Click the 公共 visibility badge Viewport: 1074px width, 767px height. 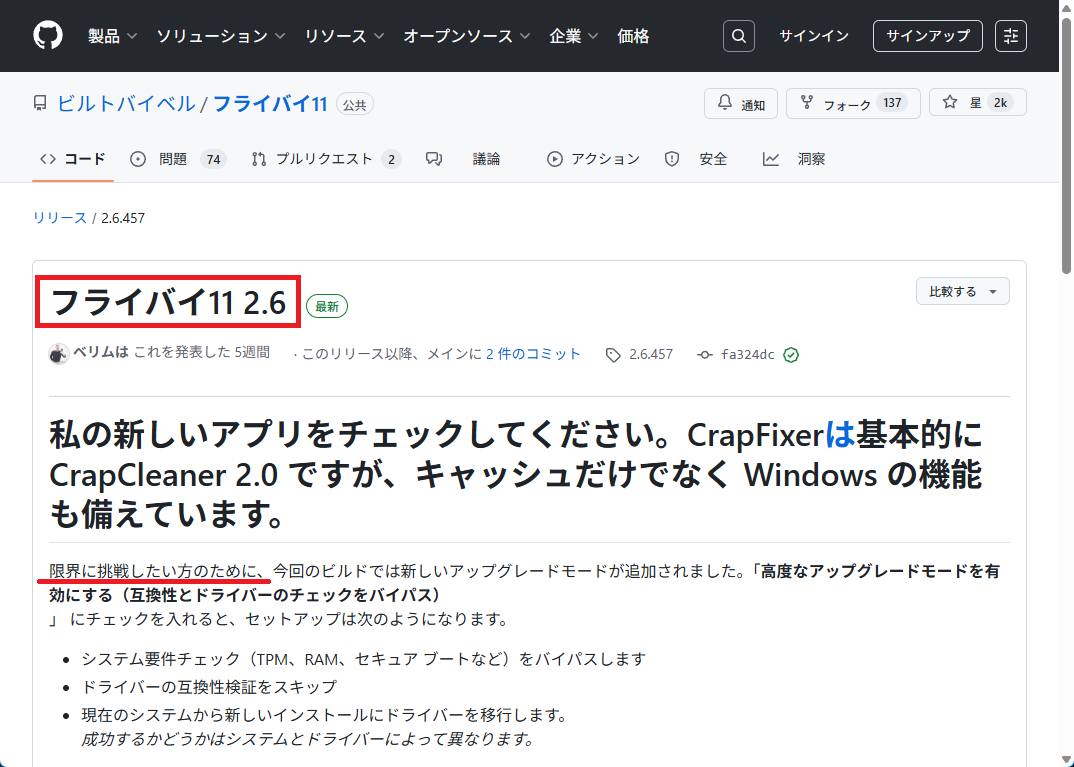(355, 105)
